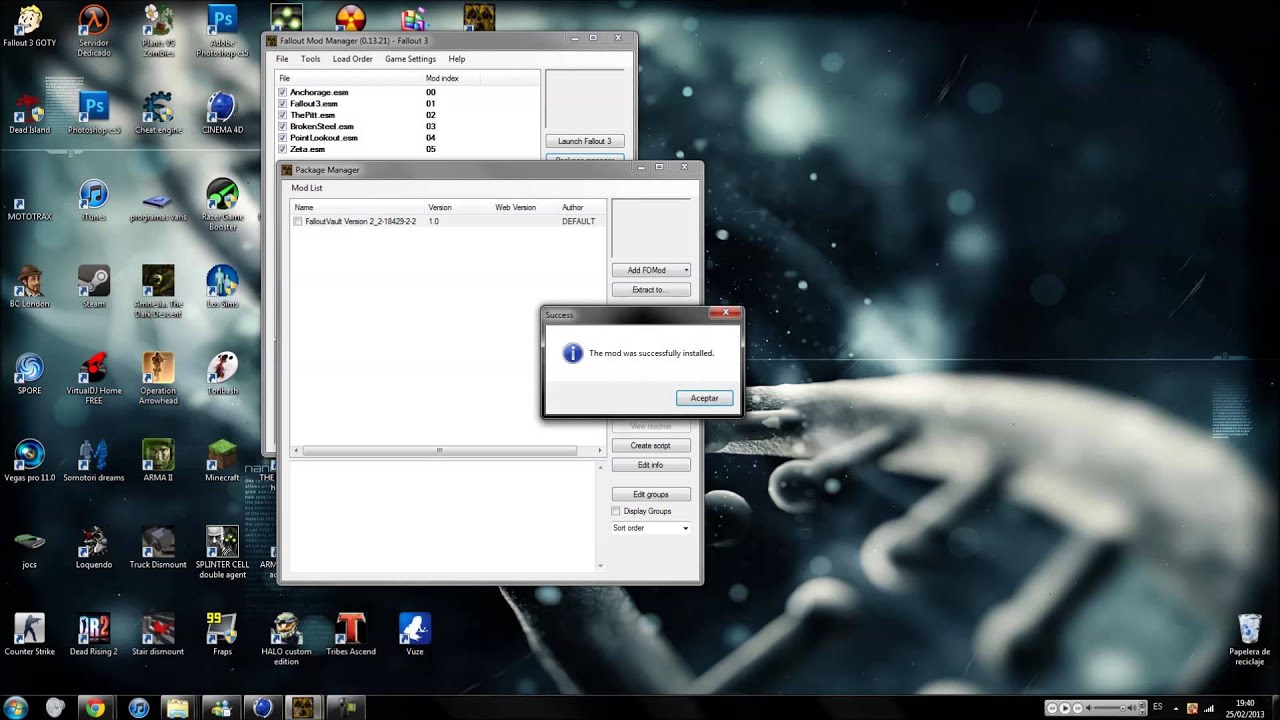Uncheck the Anchorage.esm plugin checkbox
The image size is (1280, 720).
283,93
